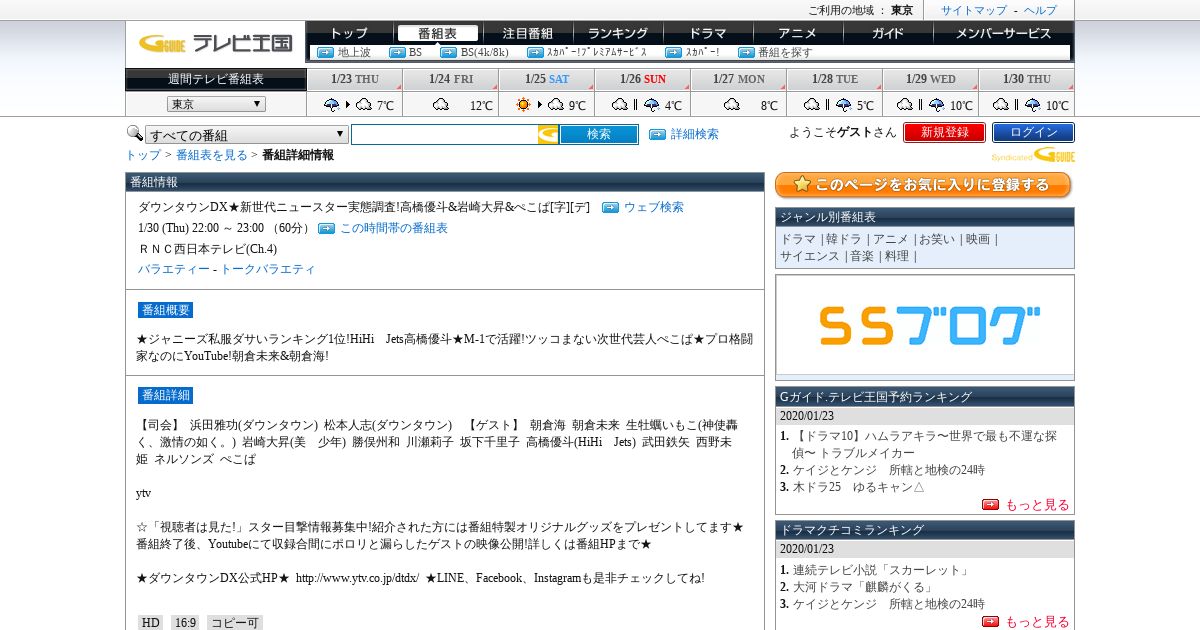The image size is (1200, 630).
Task: Click 週間テレビ番組表 header
Action: click(x=215, y=79)
